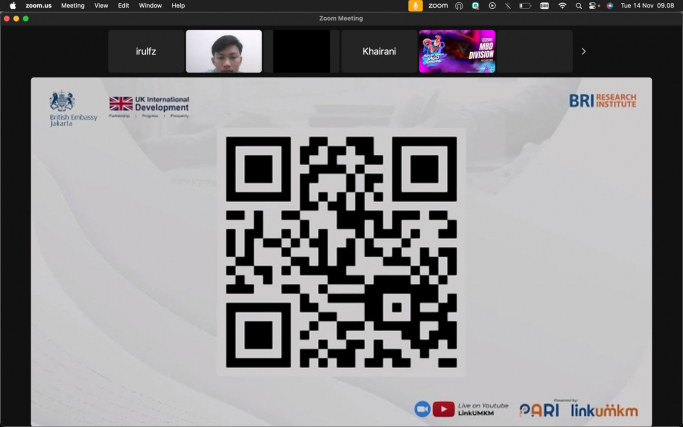683x427 pixels.
Task: Open Siri from the menu bar
Action: point(610,6)
